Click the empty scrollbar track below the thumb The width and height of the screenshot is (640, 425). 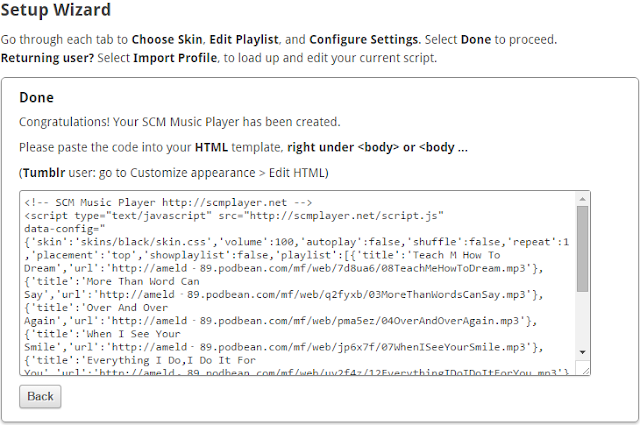point(582,330)
